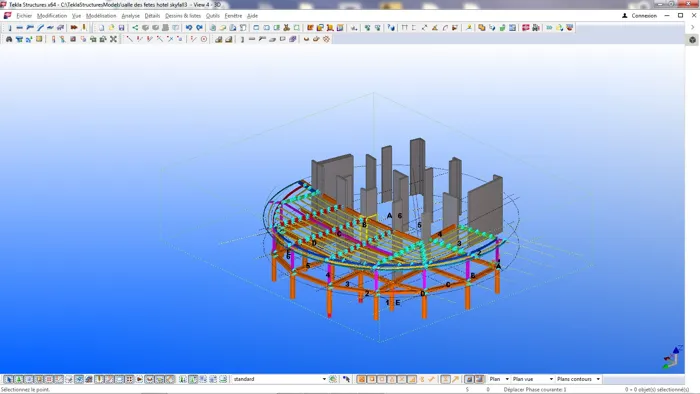Screen dimensions: 700x394
Task: Open the Plan dropdown
Action: [x=499, y=379]
